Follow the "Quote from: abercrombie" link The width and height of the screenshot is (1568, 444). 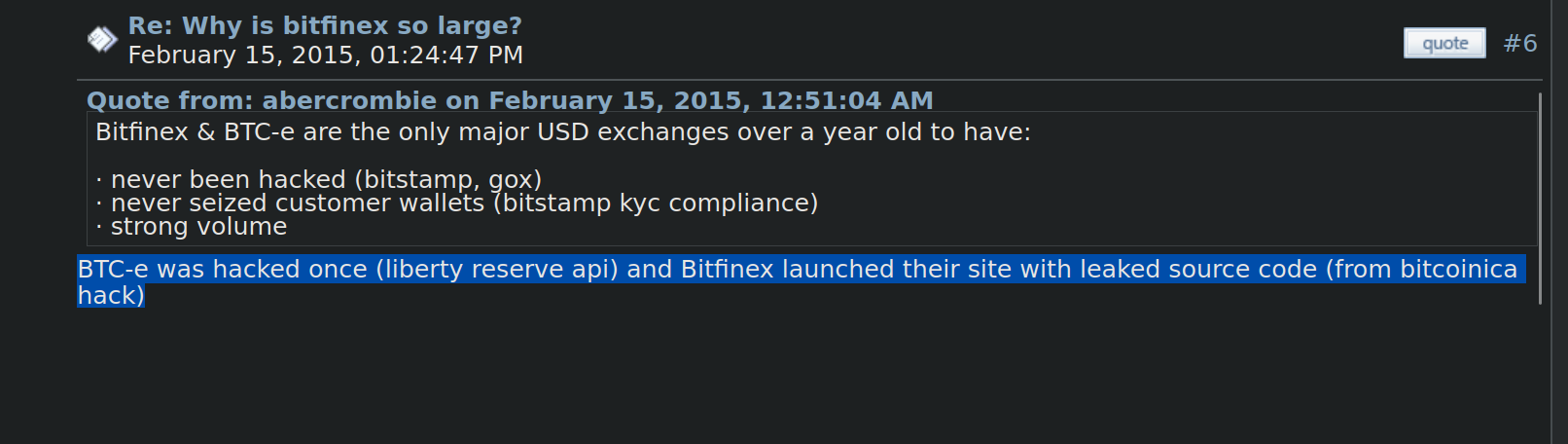pos(509,100)
